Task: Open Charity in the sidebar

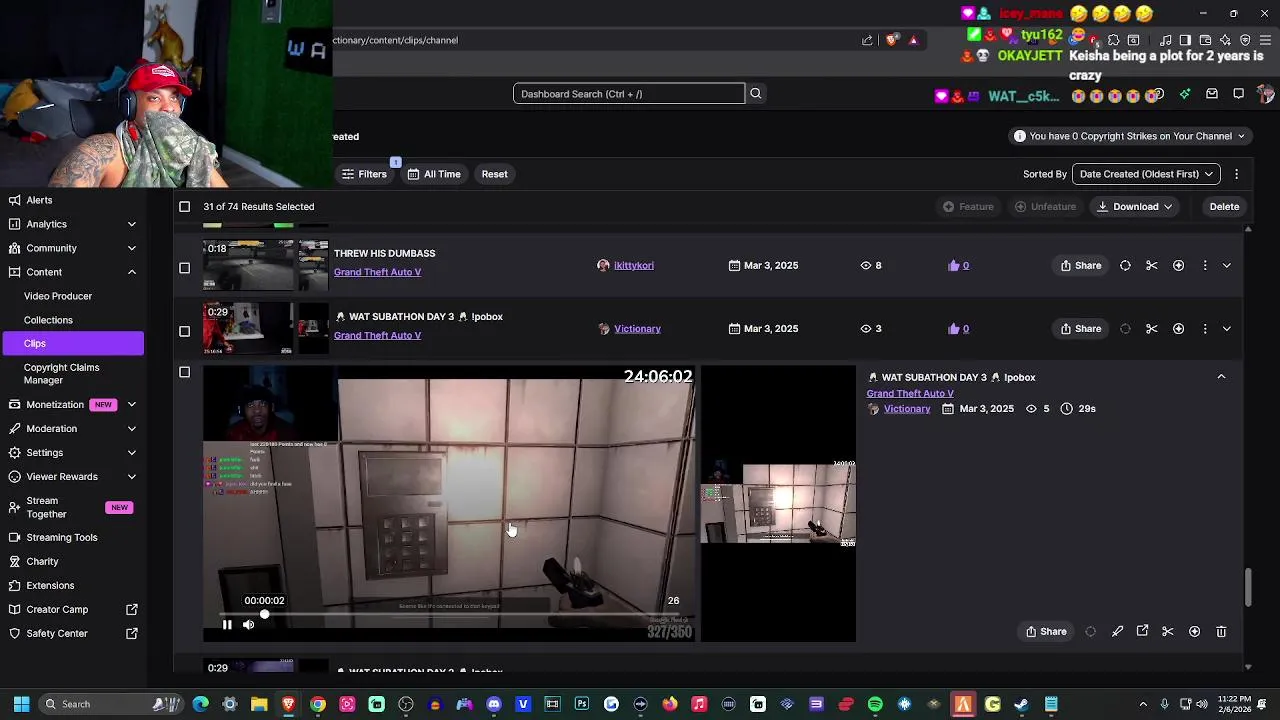Action: pyautogui.click(x=72, y=561)
